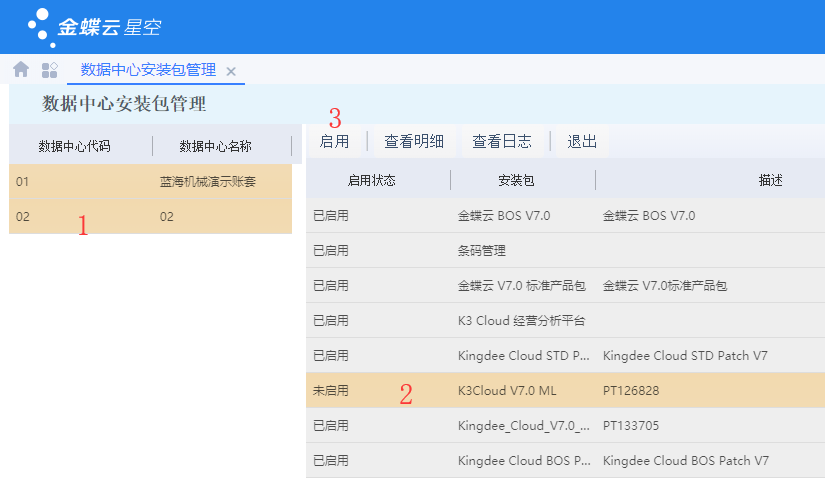Click the 启用状态 column header
Viewport: 825px width, 492px height.
pos(371,180)
